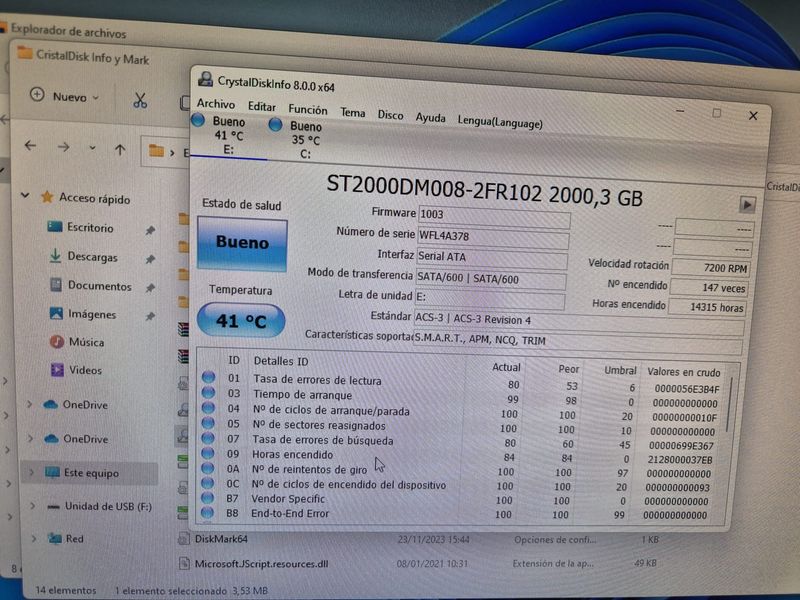
Task: Click the Nuevo button in File Explorer
Action: tap(65, 96)
